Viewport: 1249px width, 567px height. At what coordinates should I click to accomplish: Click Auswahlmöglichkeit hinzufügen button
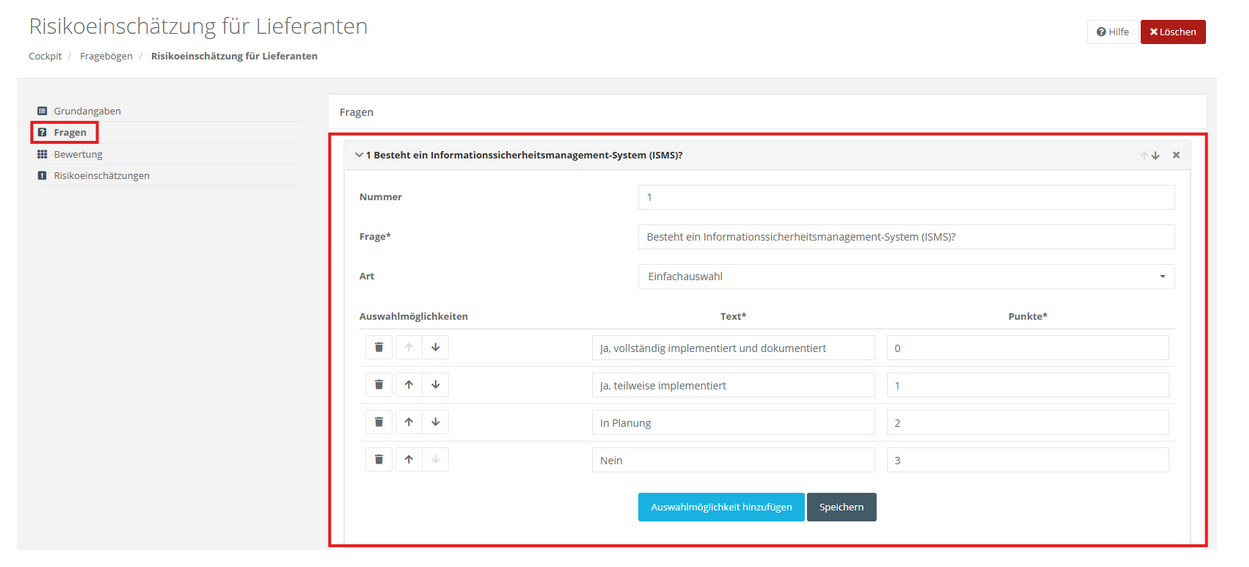tap(721, 507)
